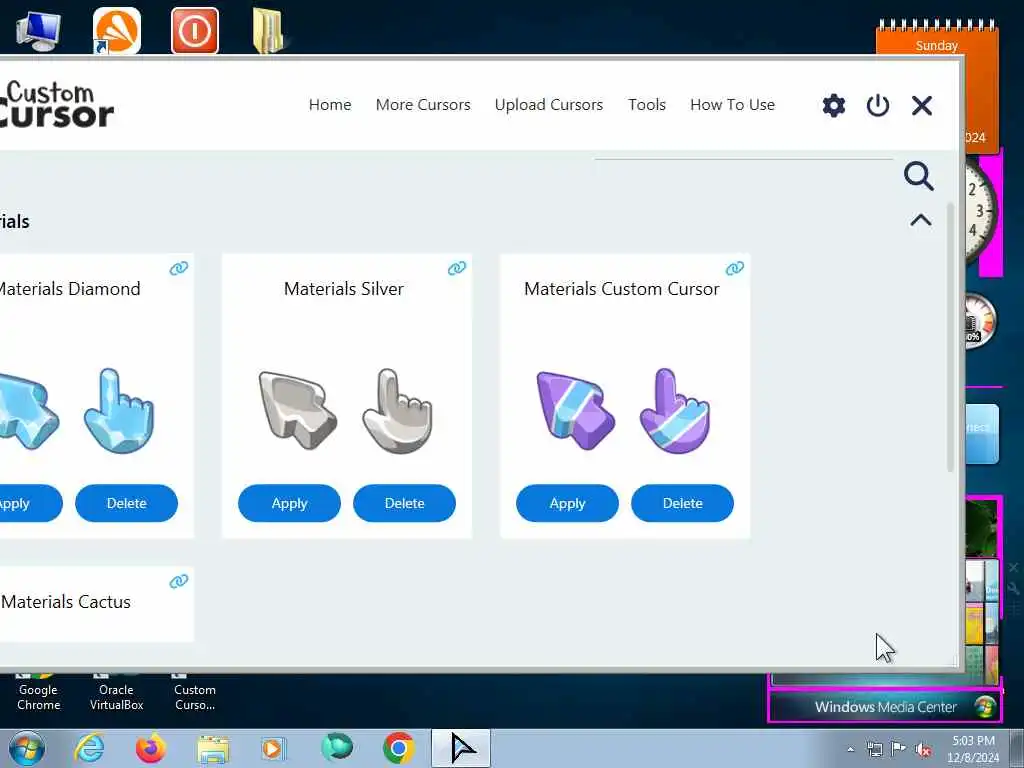Delete the Materials Custom Cursor pack
The width and height of the screenshot is (1024, 768).
pyautogui.click(x=682, y=503)
